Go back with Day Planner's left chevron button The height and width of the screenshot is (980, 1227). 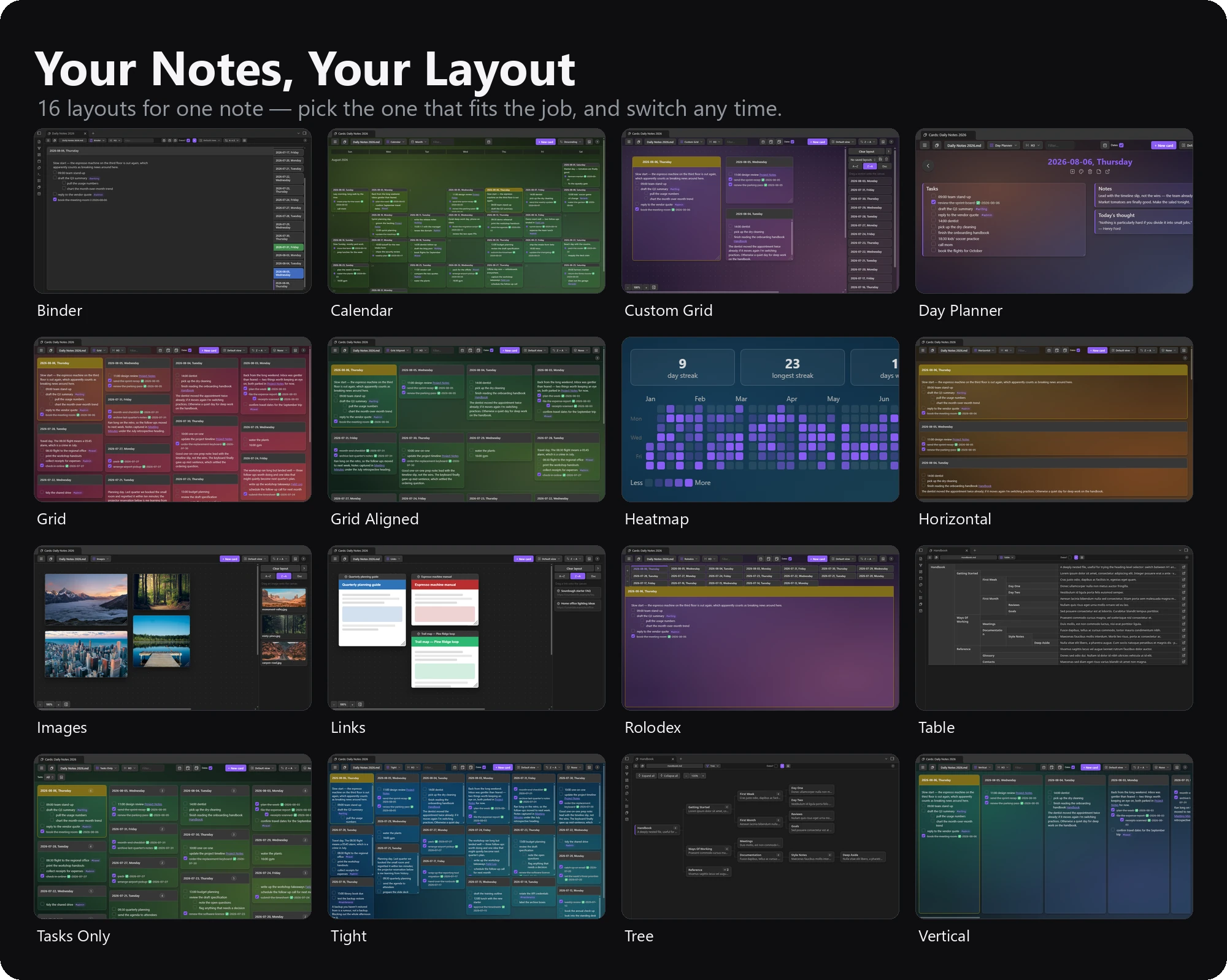pos(928,166)
